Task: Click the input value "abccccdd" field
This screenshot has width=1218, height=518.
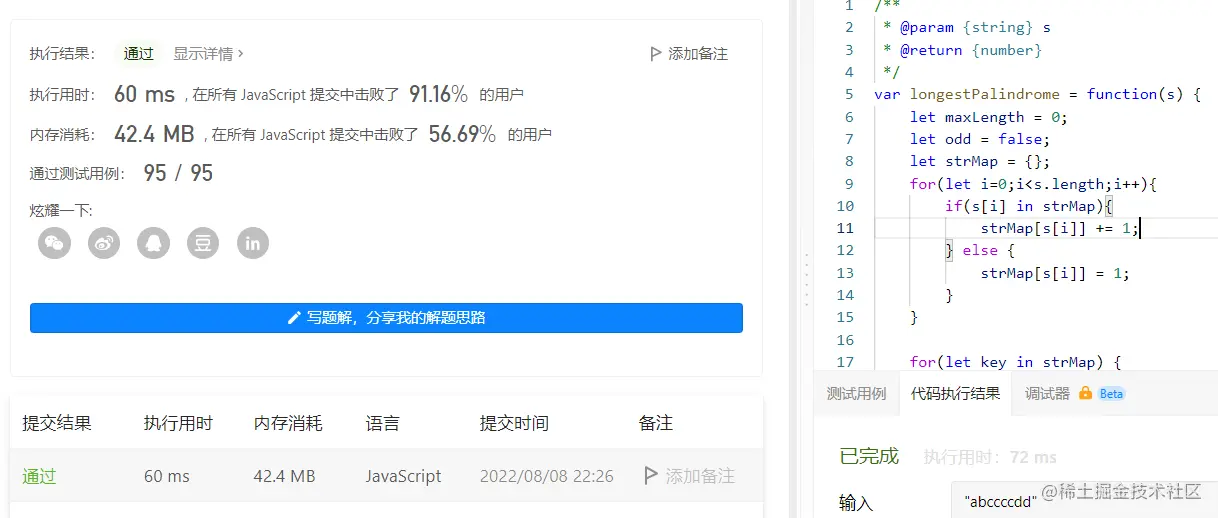Action: pyautogui.click(x=1085, y=502)
